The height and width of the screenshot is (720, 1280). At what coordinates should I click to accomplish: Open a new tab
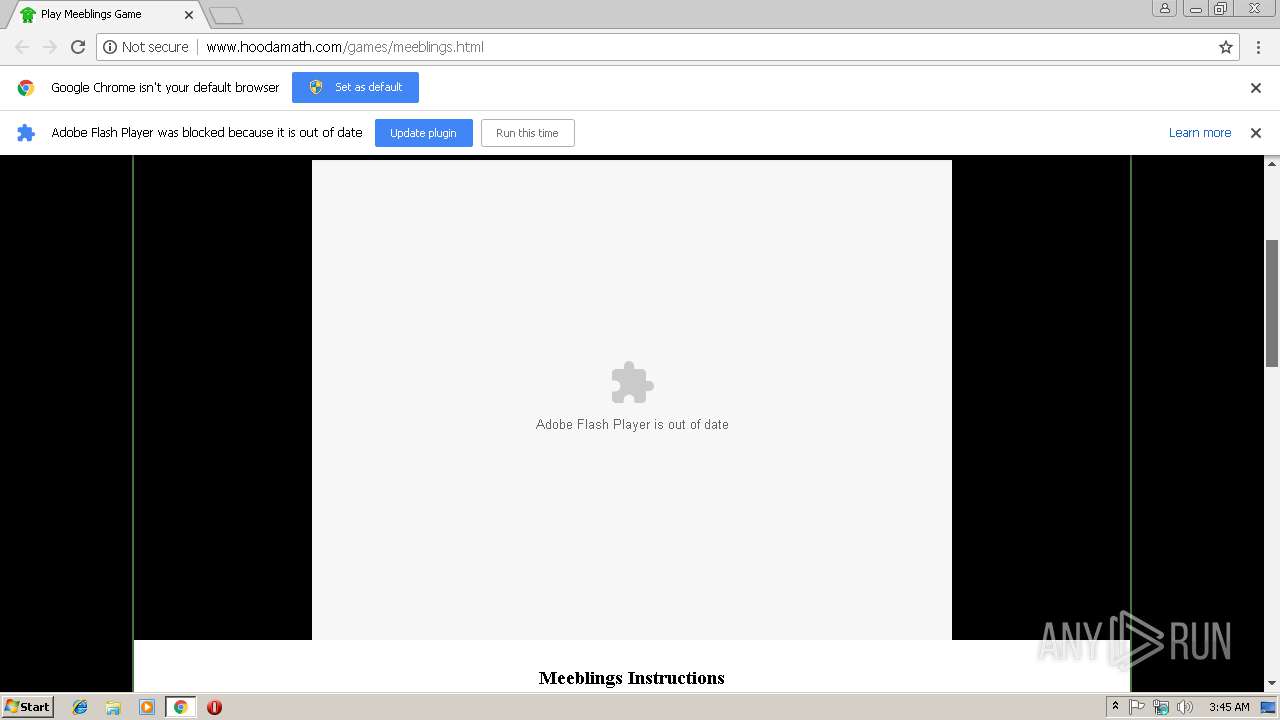pos(226,15)
